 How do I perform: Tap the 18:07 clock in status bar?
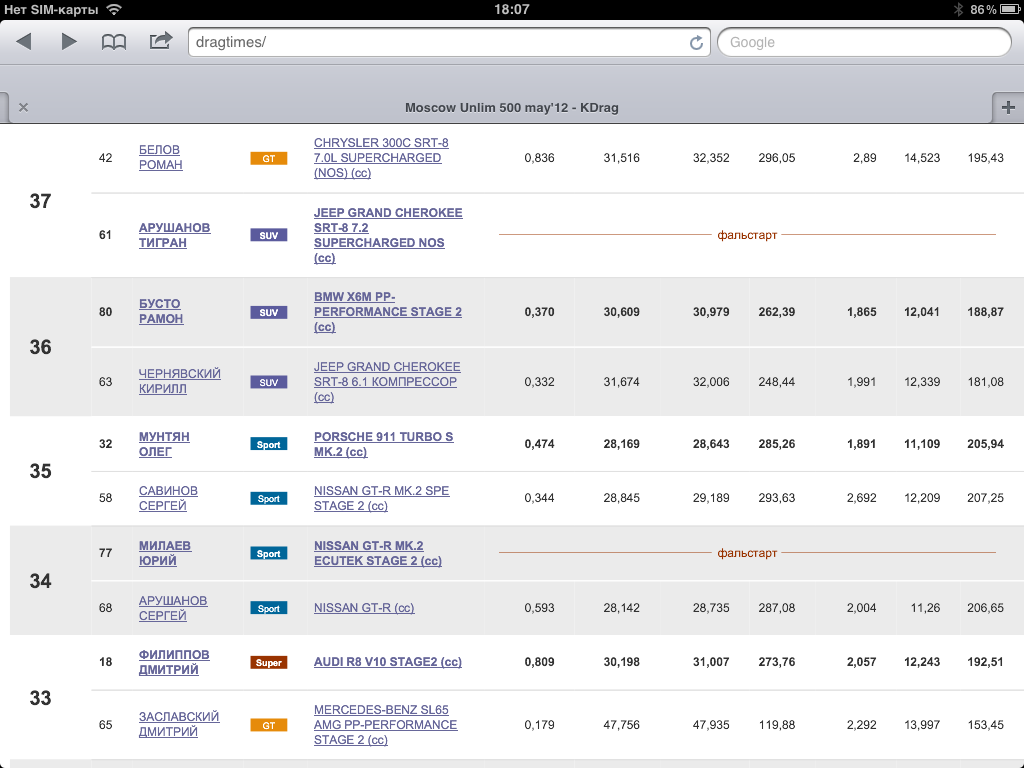[x=511, y=9]
